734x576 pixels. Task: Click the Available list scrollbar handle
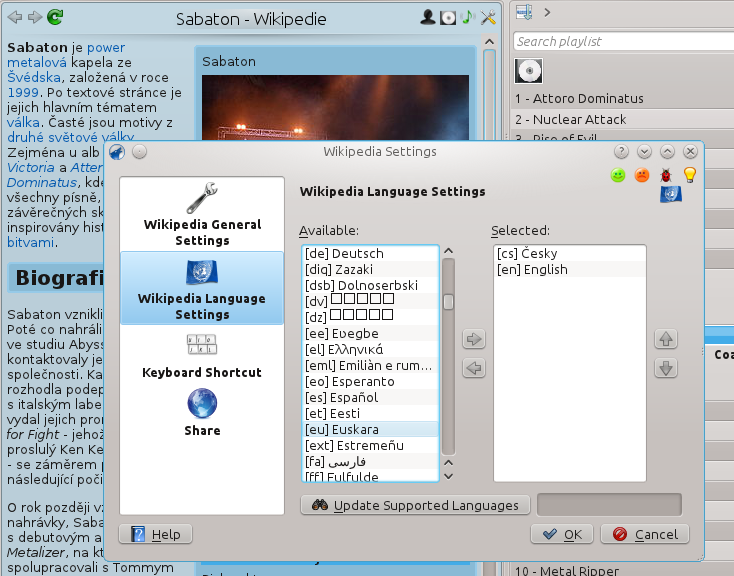[448, 302]
